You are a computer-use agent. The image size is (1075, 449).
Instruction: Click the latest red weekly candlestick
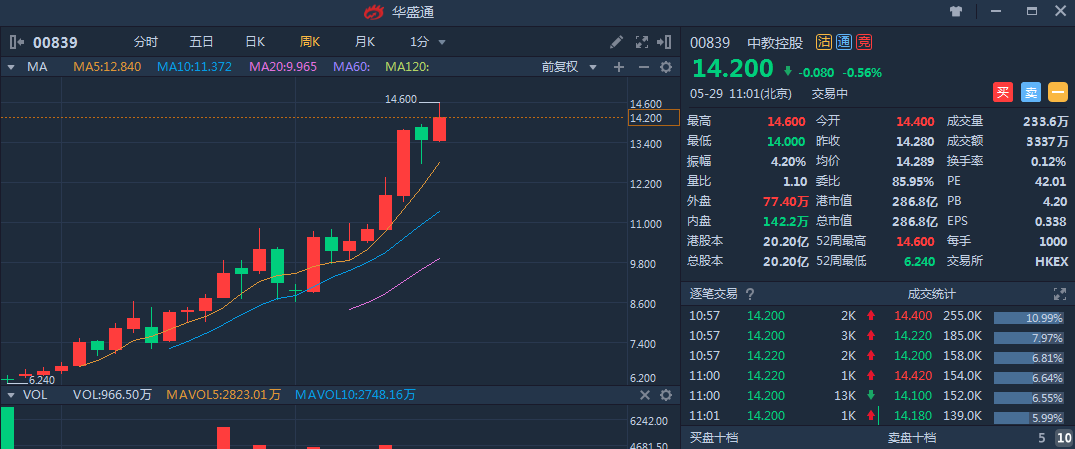tap(439, 129)
